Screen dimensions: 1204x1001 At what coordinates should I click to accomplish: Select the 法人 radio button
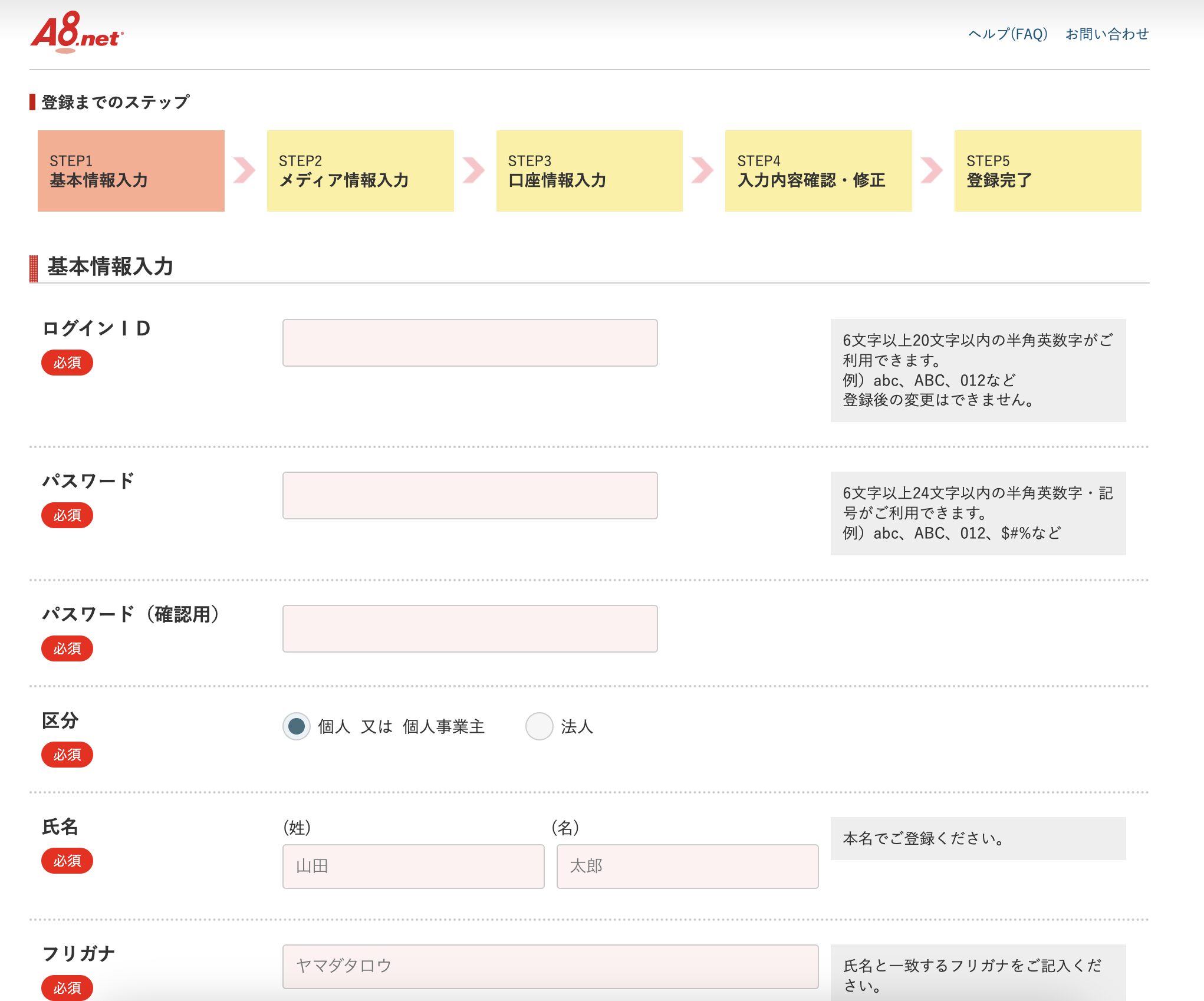click(x=539, y=726)
